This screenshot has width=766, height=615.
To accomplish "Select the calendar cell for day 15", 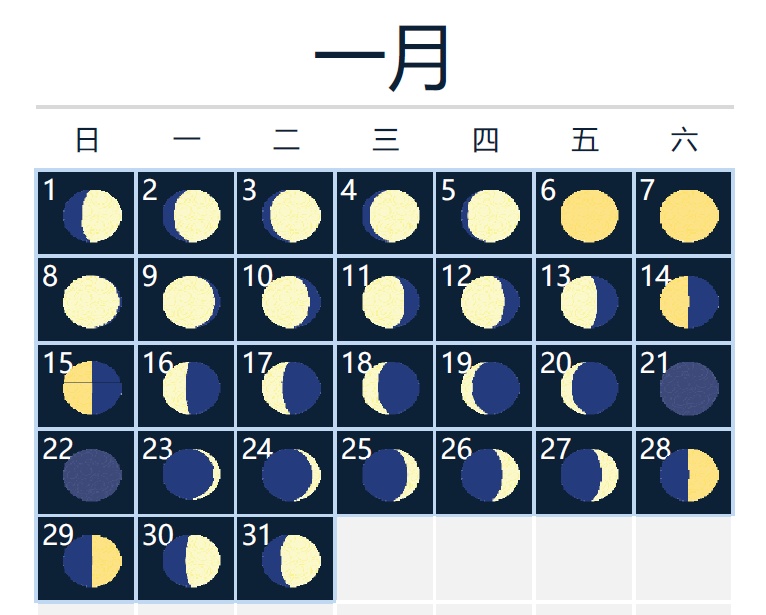I will point(85,386).
